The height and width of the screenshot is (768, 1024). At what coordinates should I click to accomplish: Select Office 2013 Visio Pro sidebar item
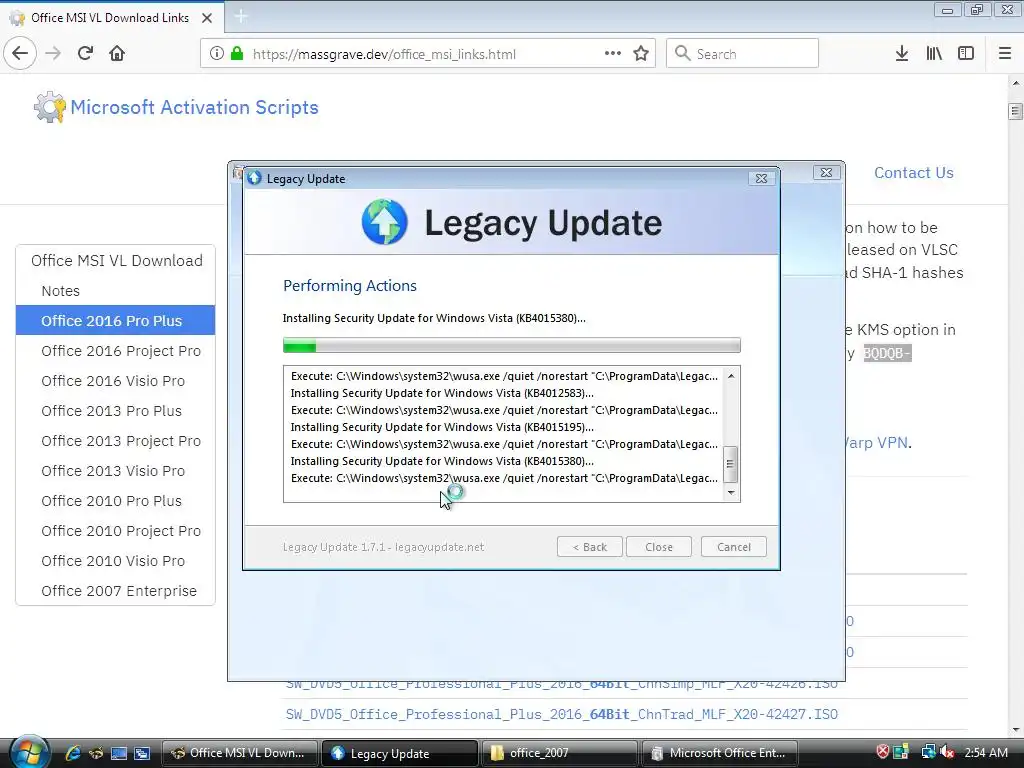113,471
